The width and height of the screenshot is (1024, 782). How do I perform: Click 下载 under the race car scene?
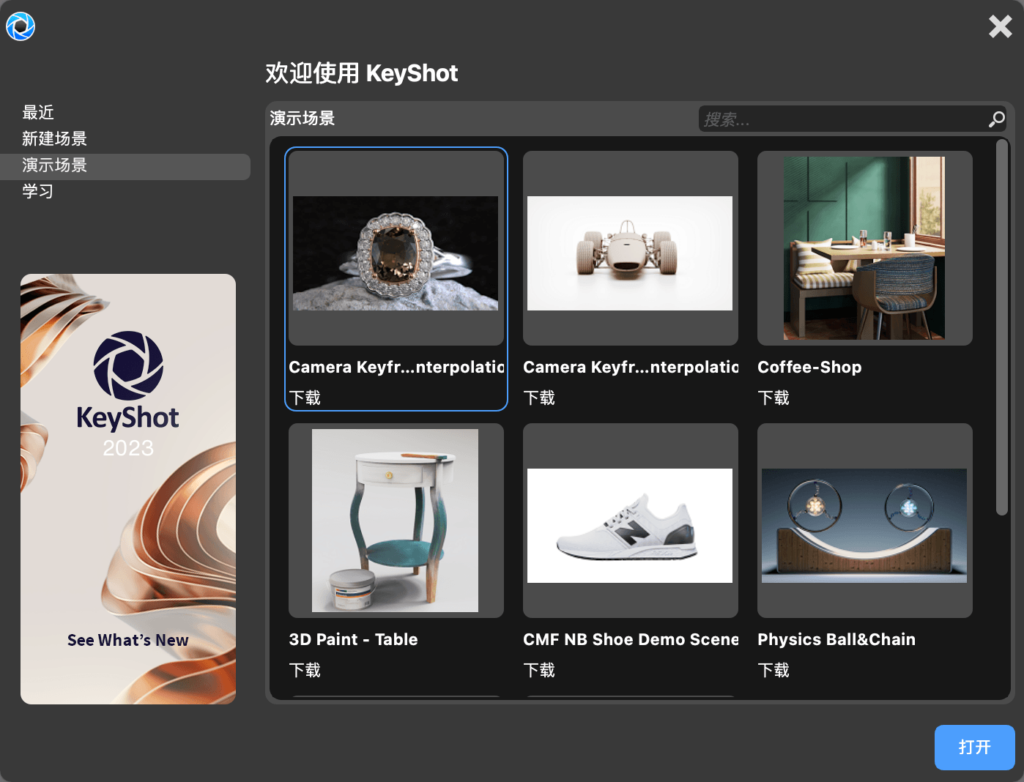click(x=539, y=398)
